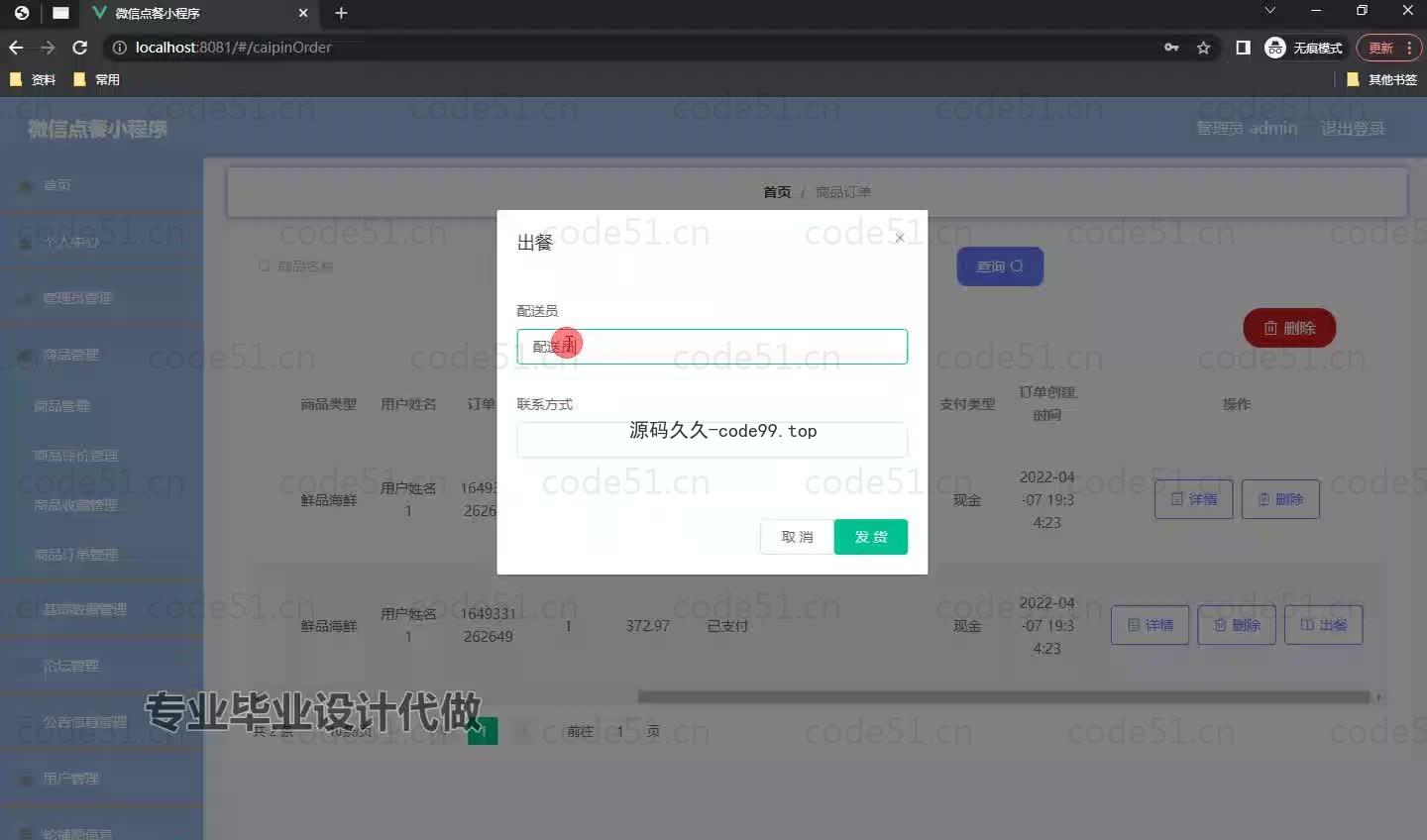Click the 用户姓名 column header
Screen dimensions: 1427x840
tap(408, 404)
